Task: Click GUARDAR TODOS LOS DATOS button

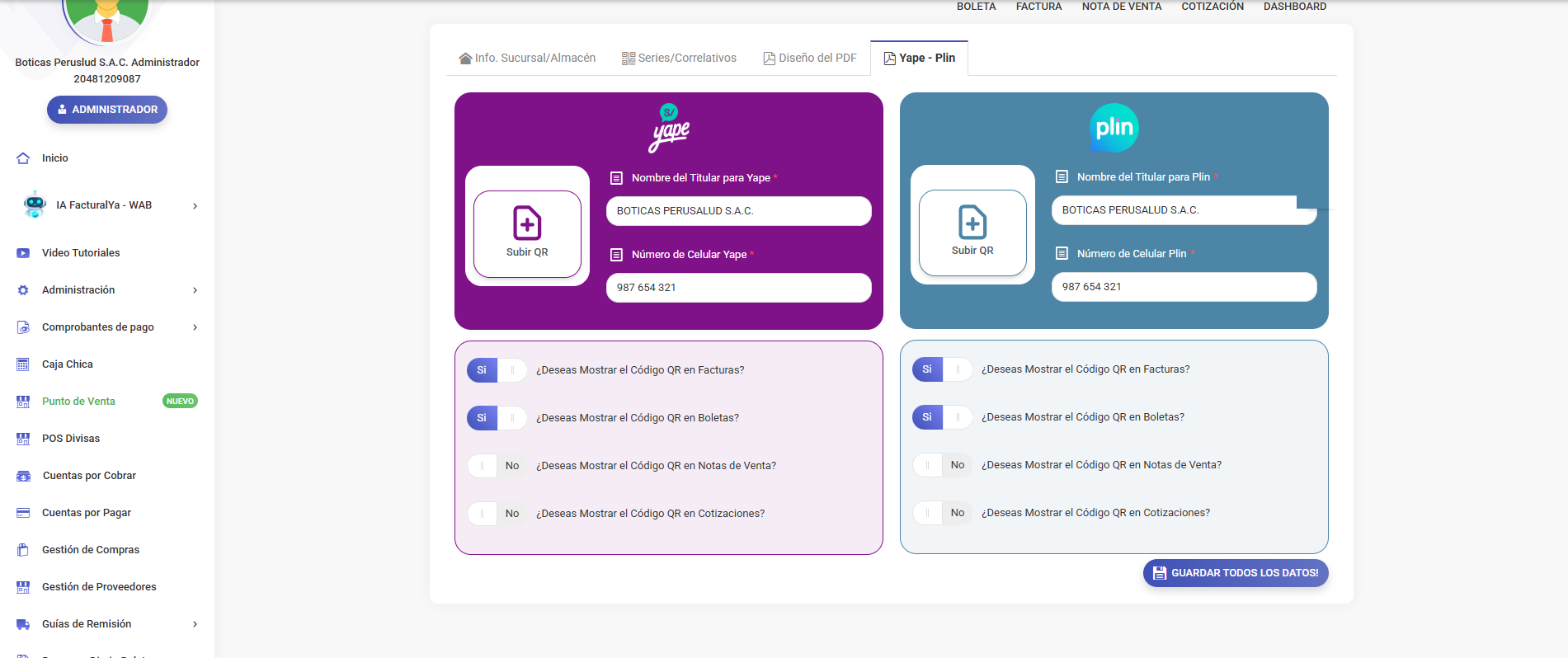Action: [x=1236, y=573]
